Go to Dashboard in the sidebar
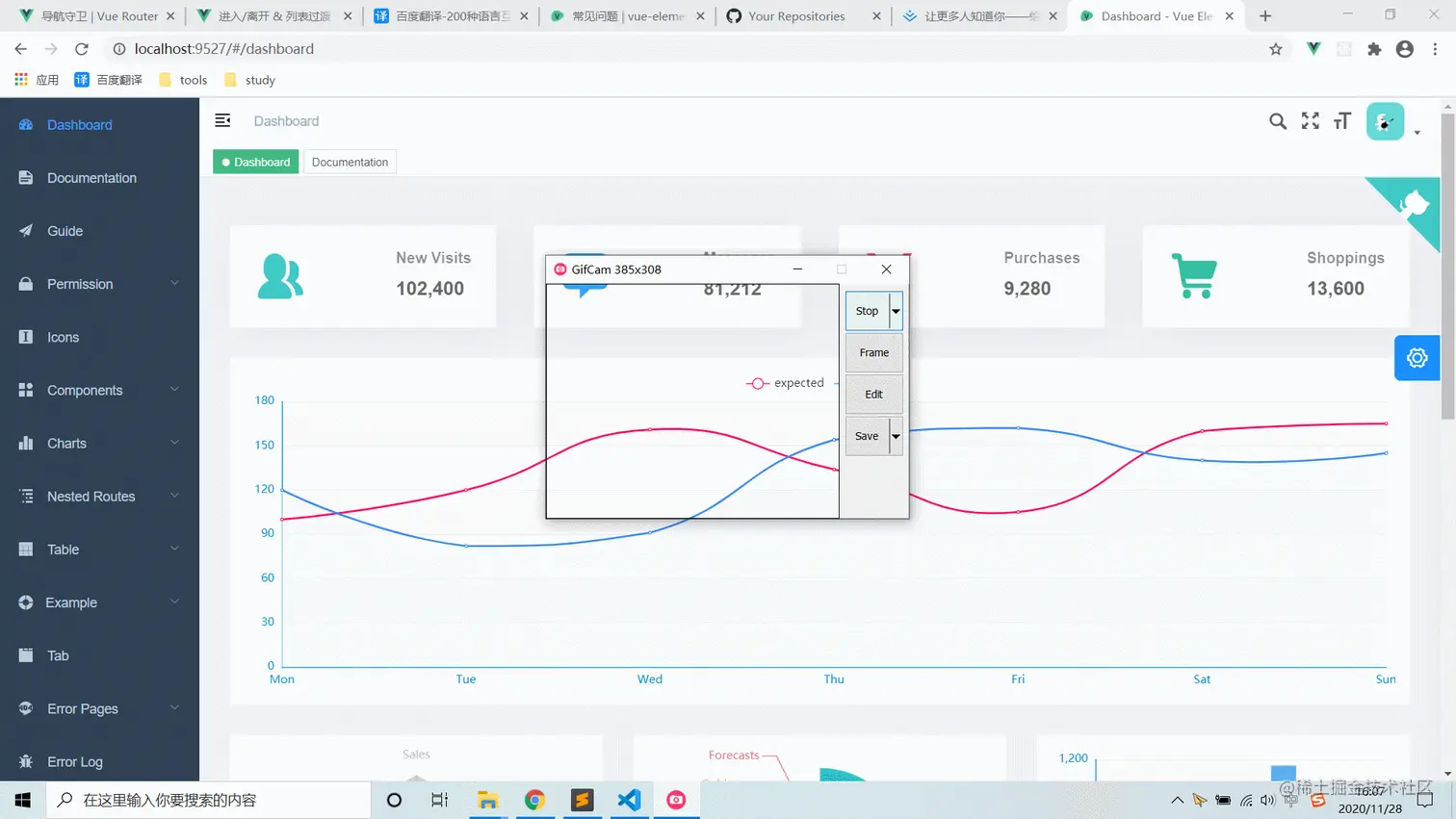Screen dimensions: 1456x819 (99, 125)
